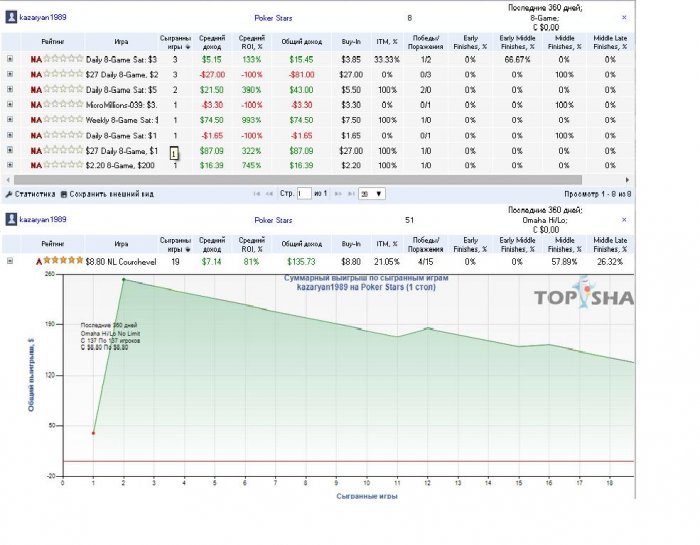Open kazaryan1989 profile link in 8-Game panel
The height and width of the screenshot is (545, 700).
pyautogui.click(x=43, y=17)
